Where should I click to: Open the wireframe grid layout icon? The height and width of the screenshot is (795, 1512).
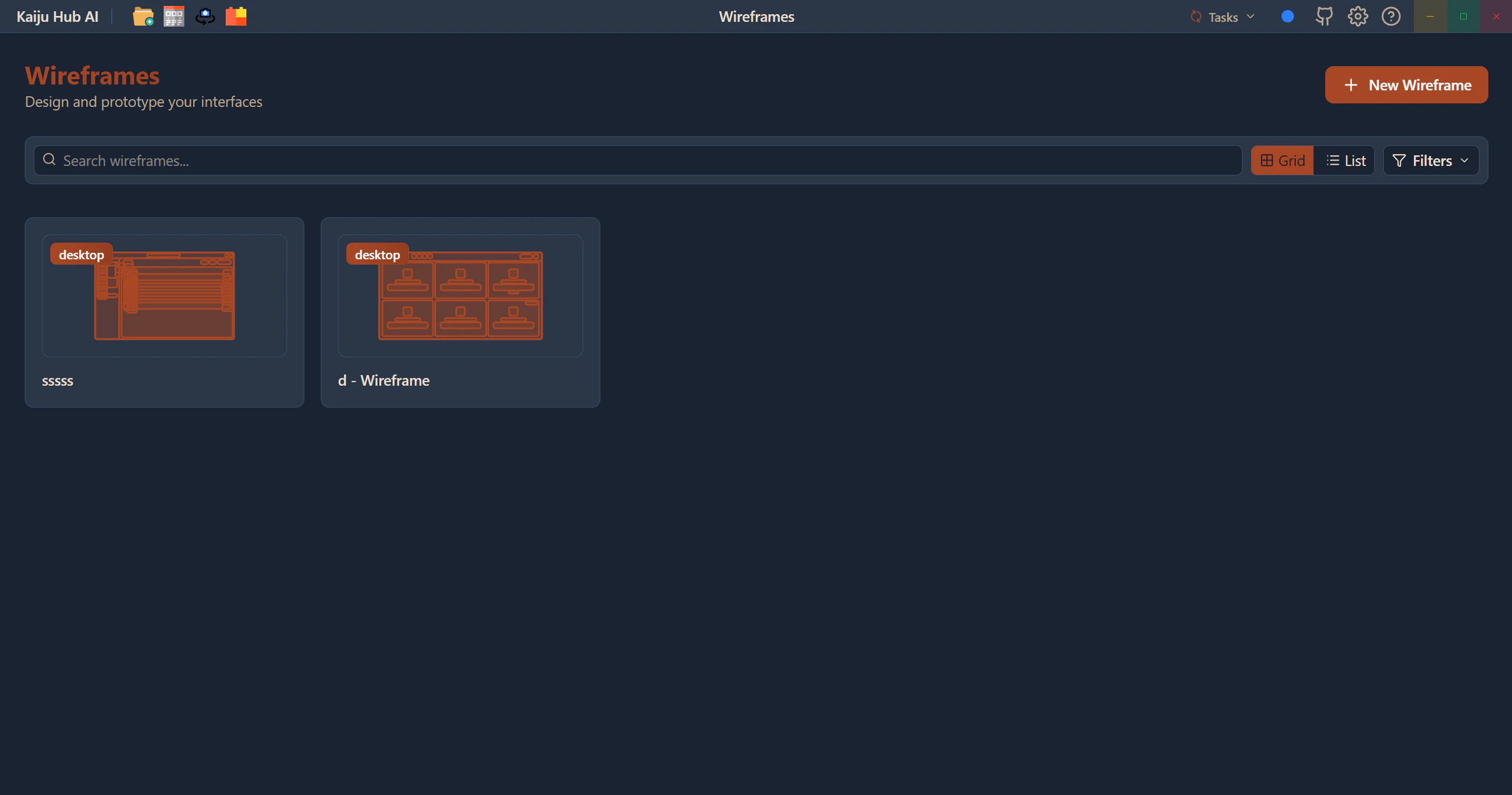click(x=174, y=17)
